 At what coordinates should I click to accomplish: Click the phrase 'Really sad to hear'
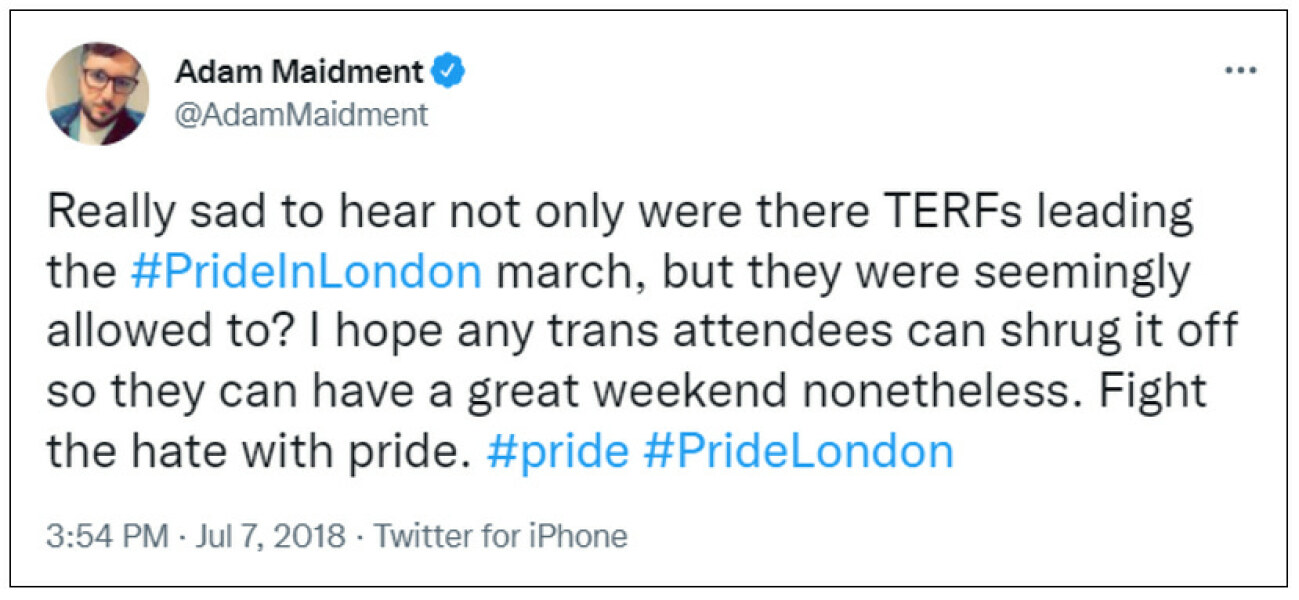[x=224, y=213]
